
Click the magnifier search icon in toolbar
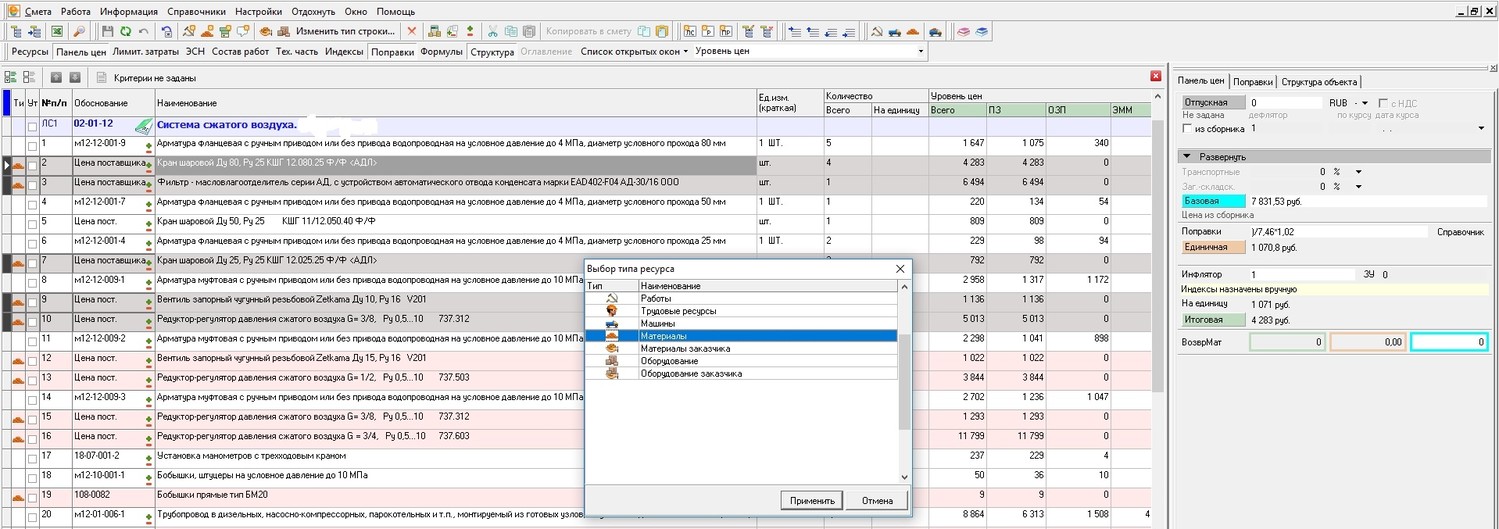[80, 31]
